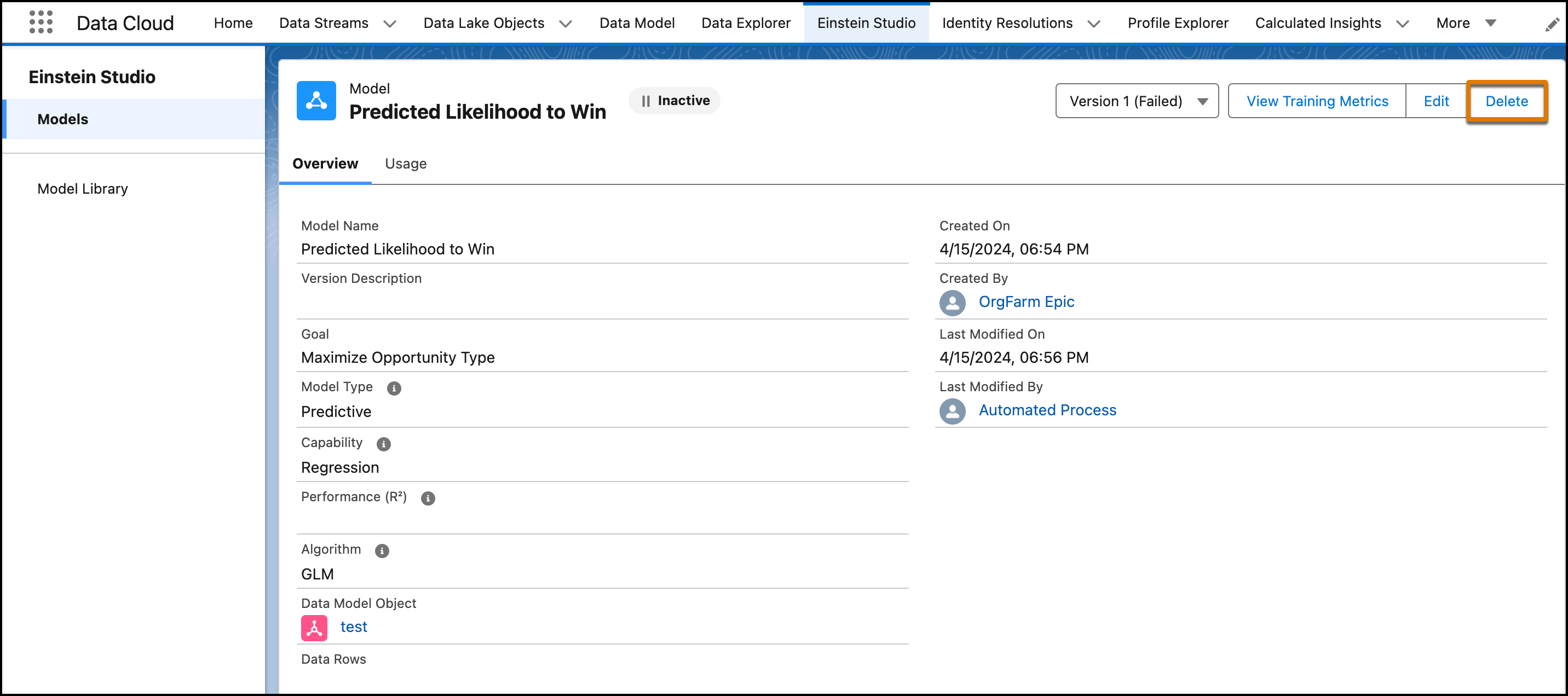
Task: Click the pencil edit navigation icon
Action: tap(1552, 24)
